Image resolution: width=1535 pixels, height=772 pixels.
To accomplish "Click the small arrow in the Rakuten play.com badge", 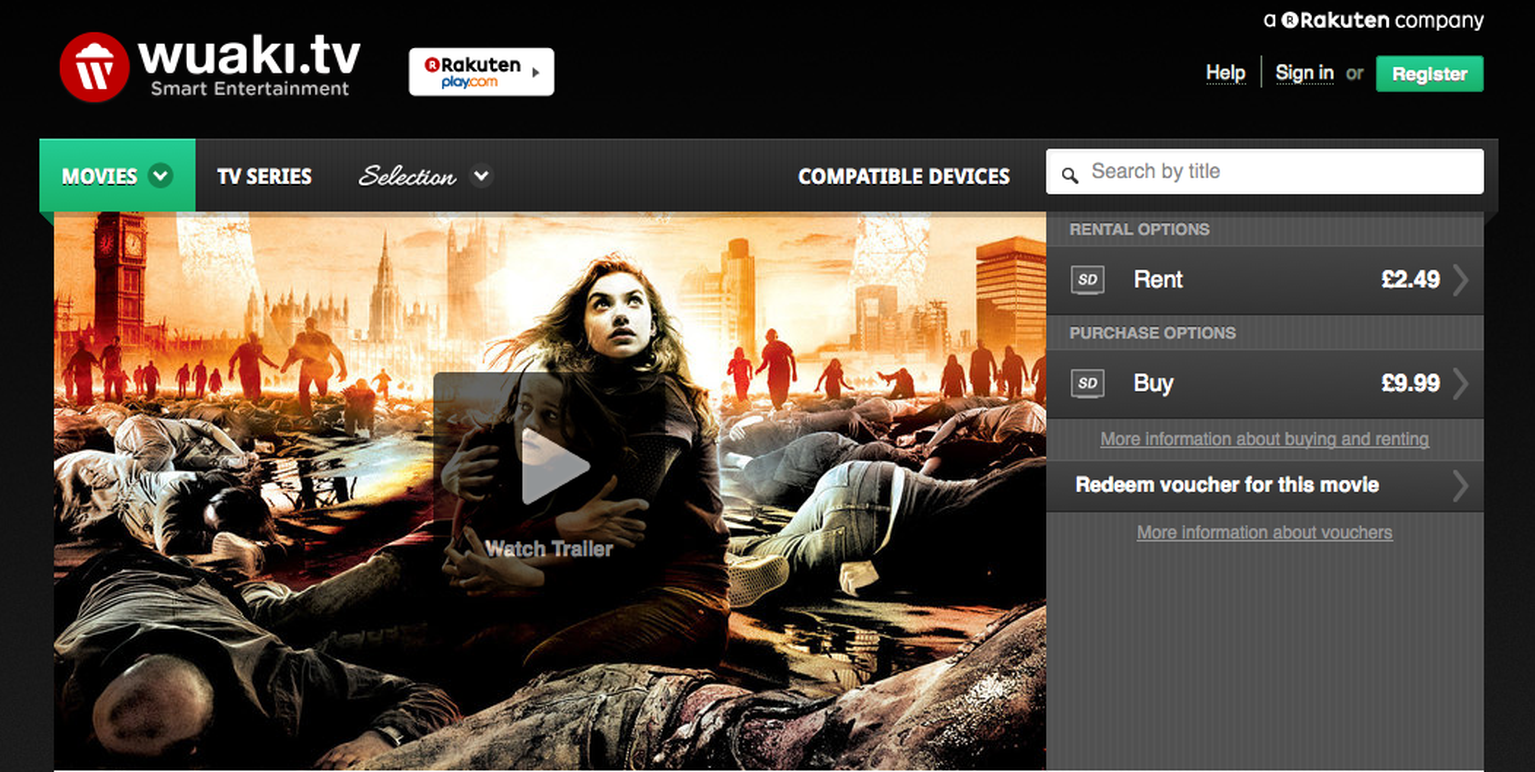I will point(535,72).
